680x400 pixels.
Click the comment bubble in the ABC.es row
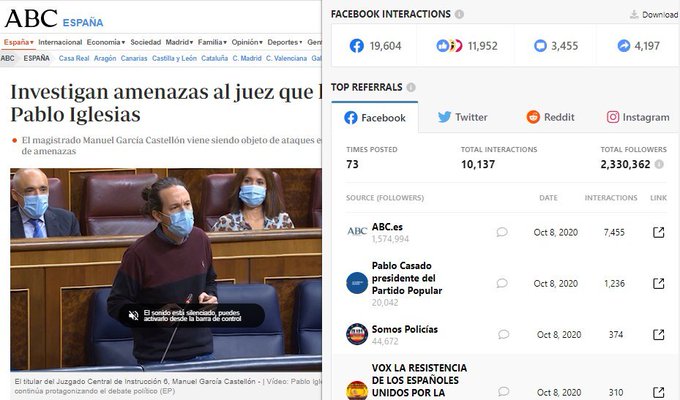pos(502,232)
